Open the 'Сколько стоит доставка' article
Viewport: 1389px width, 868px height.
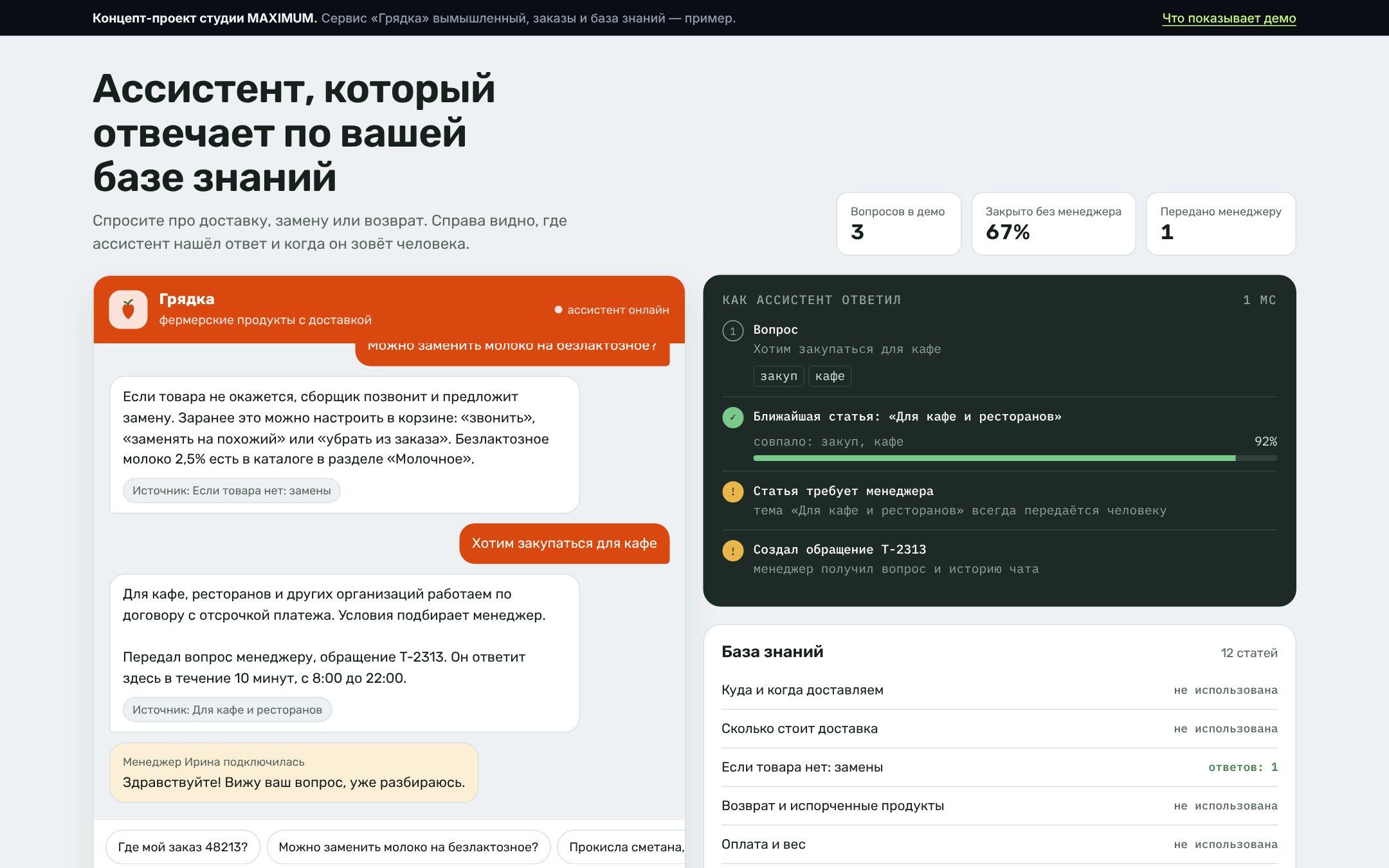coord(999,728)
